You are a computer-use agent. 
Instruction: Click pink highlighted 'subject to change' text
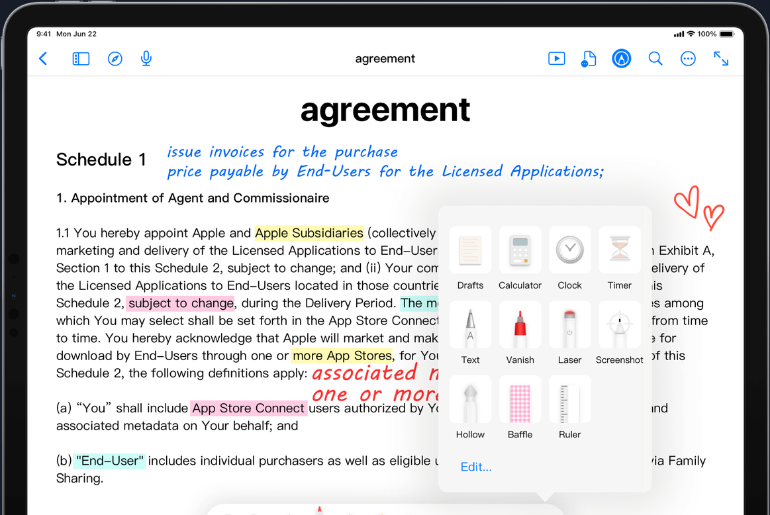(x=181, y=303)
